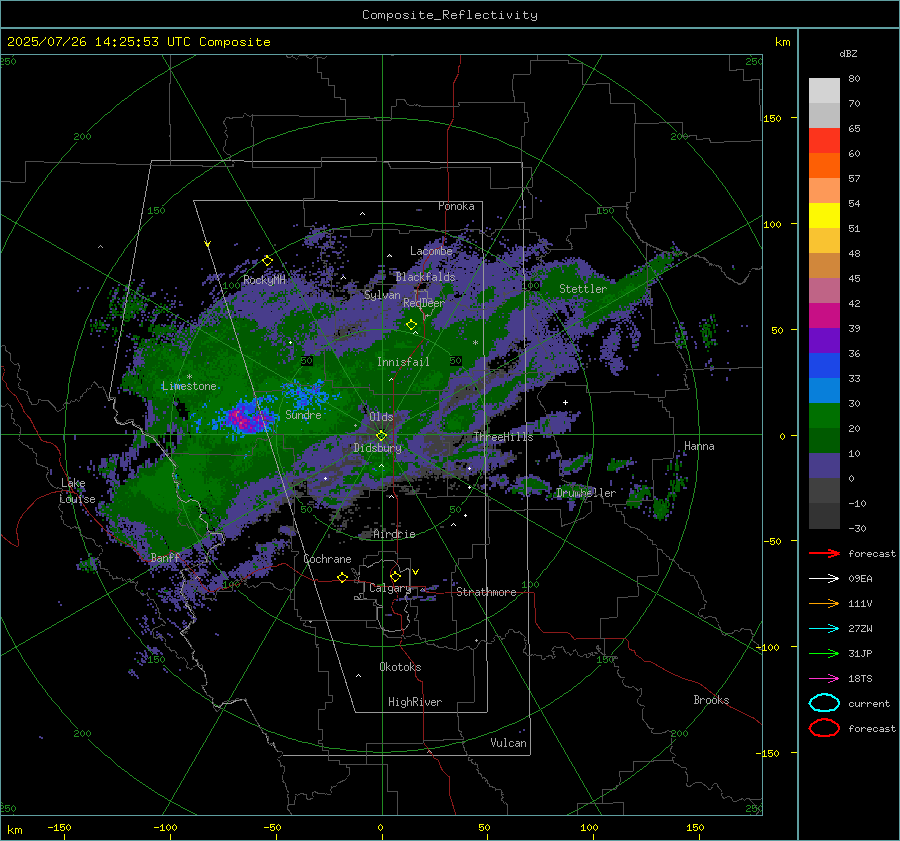The height and width of the screenshot is (841, 900).
Task: Click the red forecast arrow in the legend
Action: [824, 553]
